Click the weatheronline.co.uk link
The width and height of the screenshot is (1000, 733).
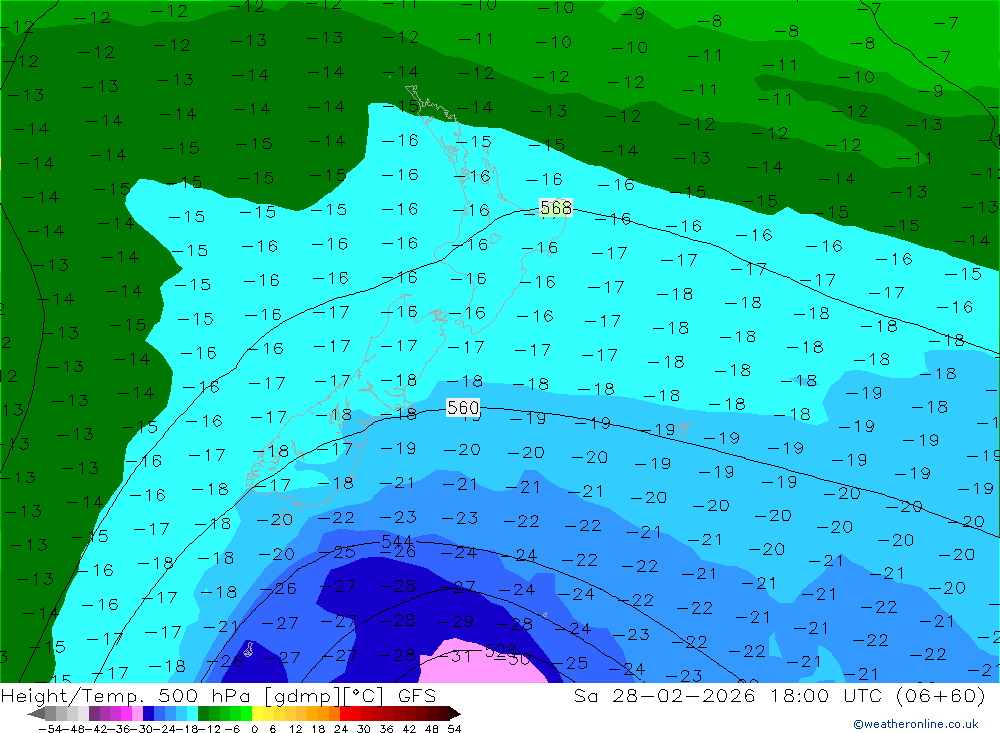click(x=916, y=724)
